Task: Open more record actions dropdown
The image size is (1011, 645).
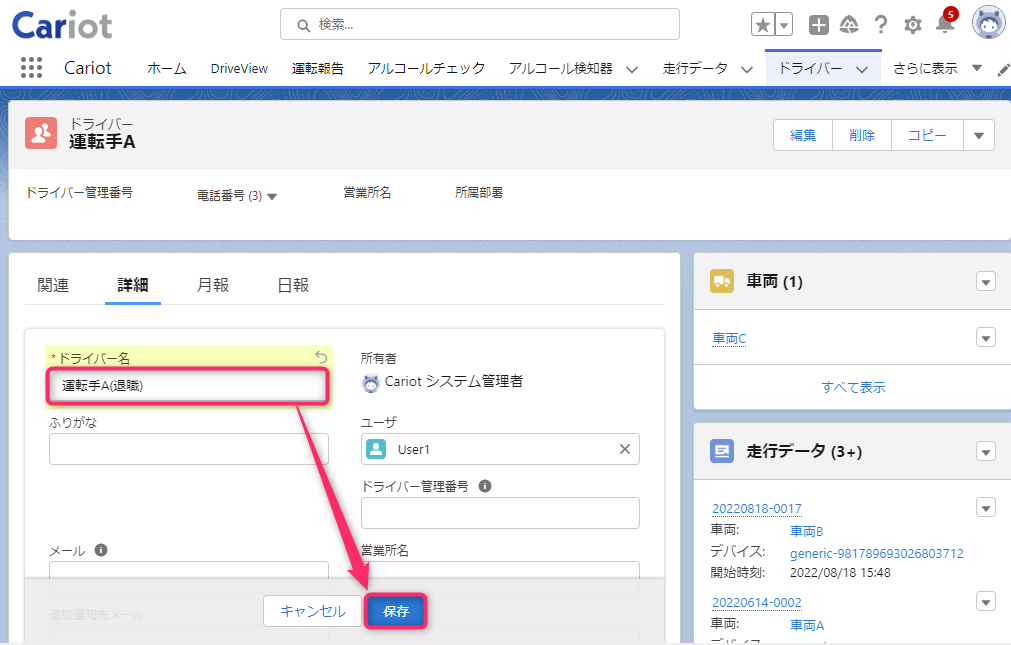Action: point(979,135)
